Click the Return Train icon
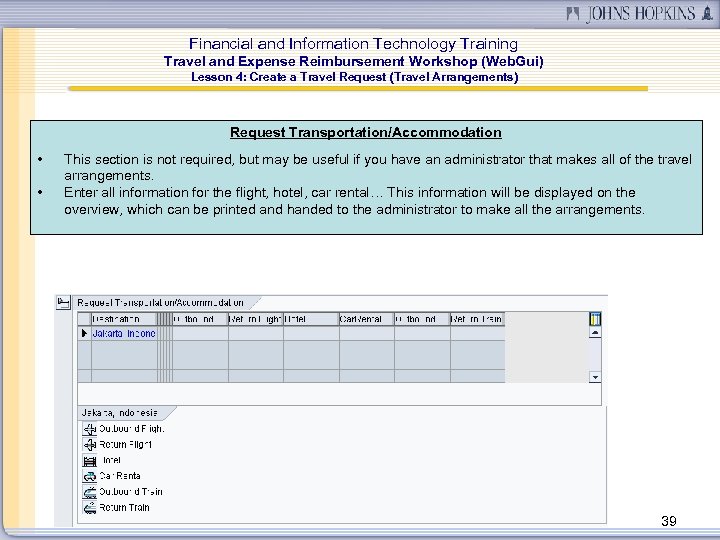This screenshot has height=540, width=720. click(x=90, y=507)
